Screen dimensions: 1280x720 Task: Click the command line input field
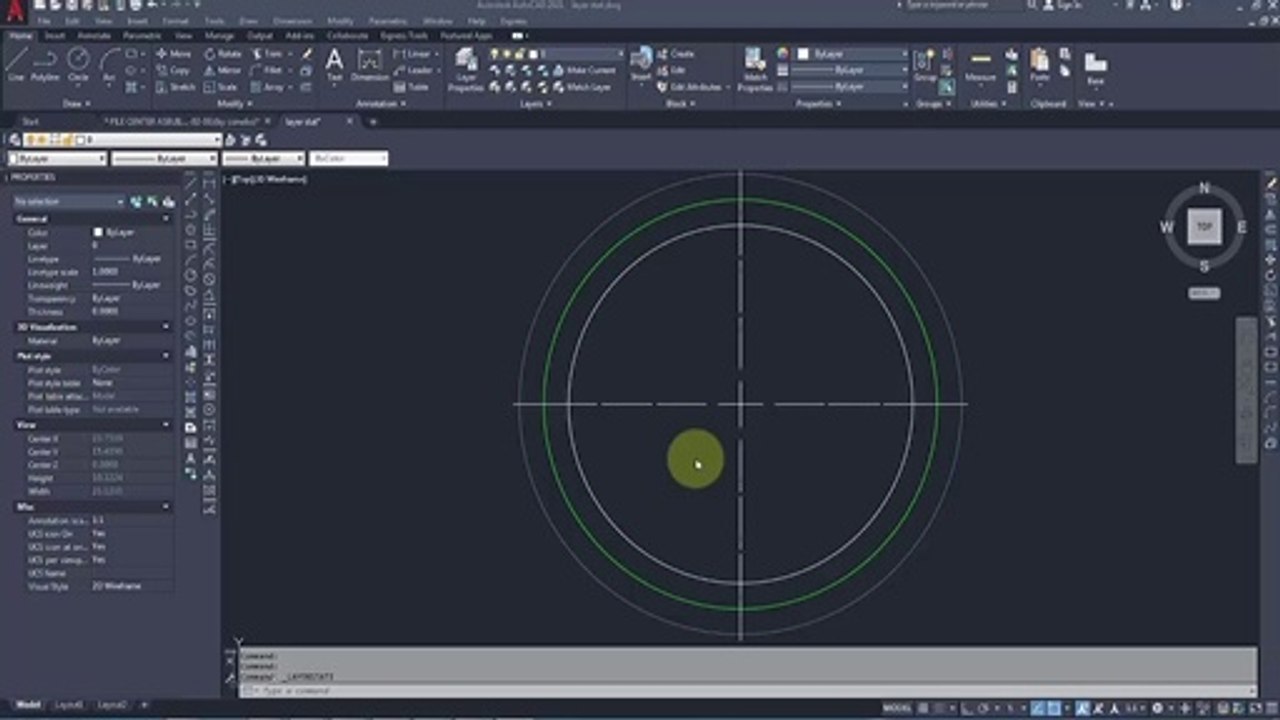pos(746,690)
